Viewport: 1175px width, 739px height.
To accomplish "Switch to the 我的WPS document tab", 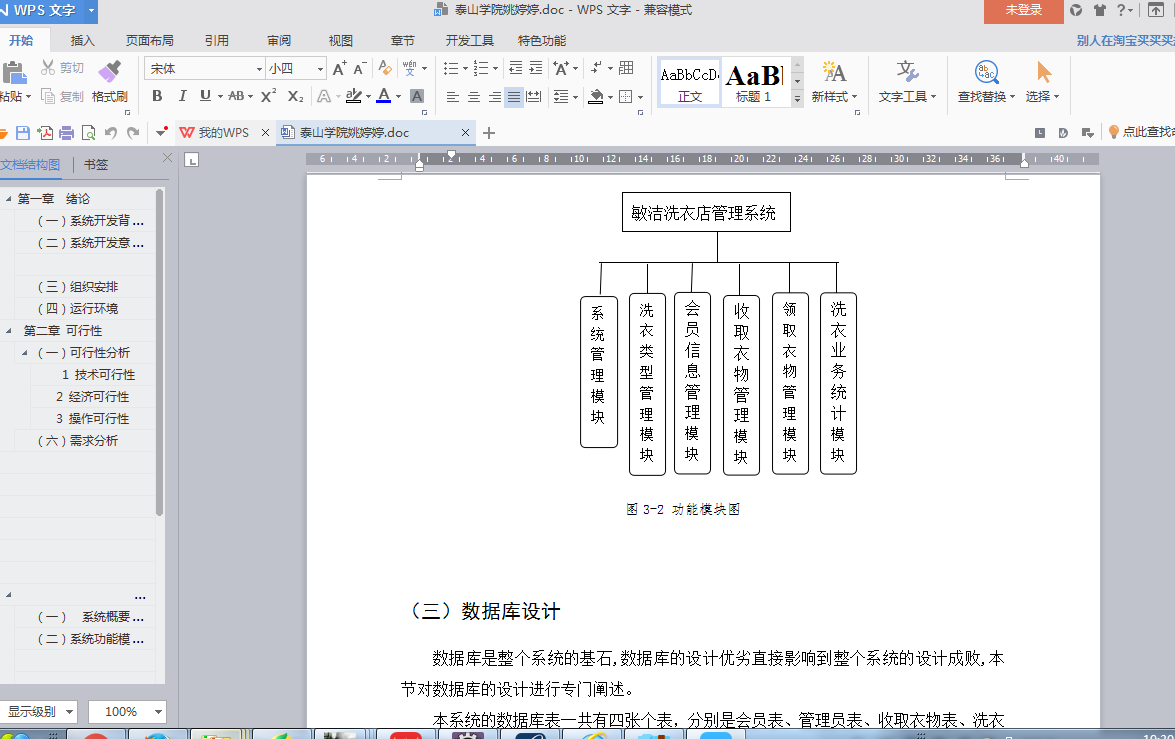I will click(223, 133).
